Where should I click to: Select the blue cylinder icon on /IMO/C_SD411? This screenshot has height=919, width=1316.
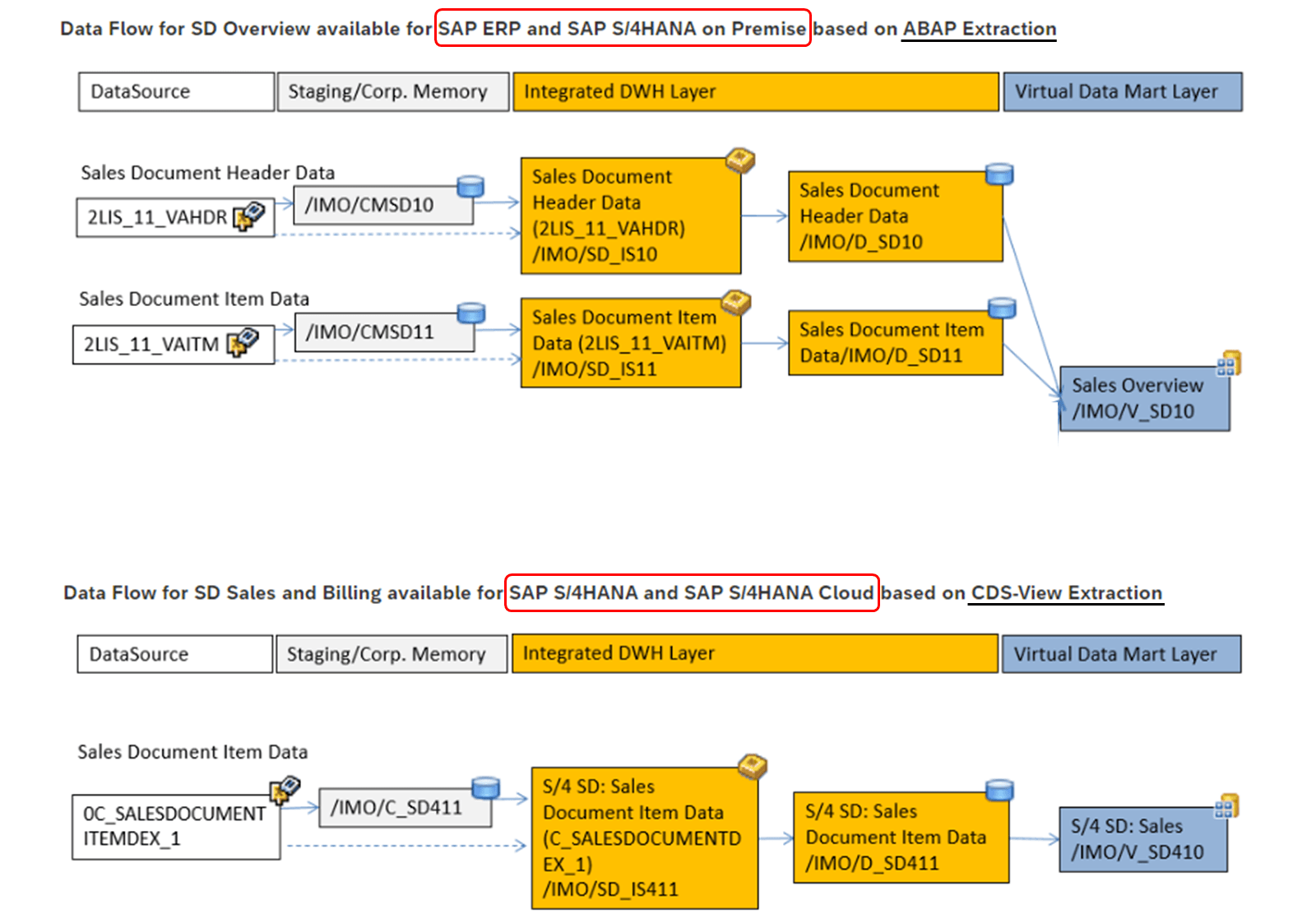tap(485, 787)
